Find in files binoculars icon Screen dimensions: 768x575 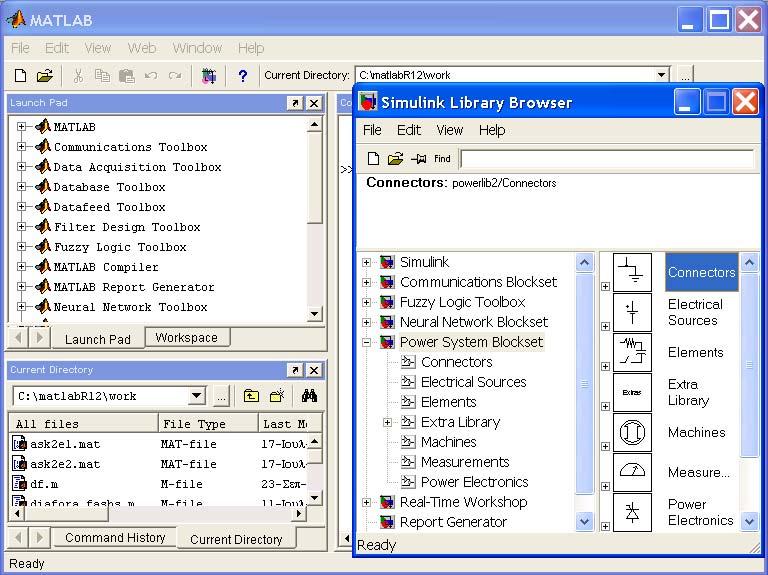point(309,396)
